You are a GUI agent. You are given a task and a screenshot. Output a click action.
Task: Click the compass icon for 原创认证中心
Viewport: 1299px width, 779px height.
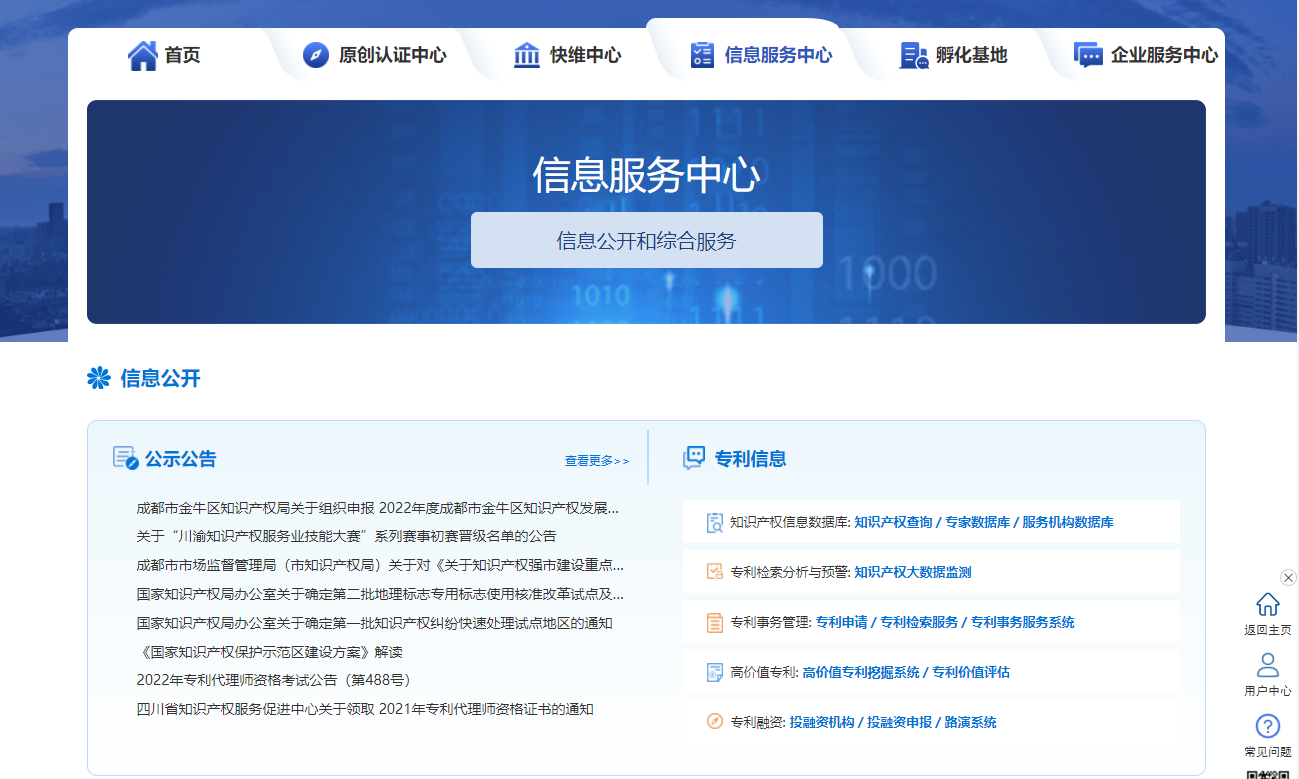click(316, 55)
